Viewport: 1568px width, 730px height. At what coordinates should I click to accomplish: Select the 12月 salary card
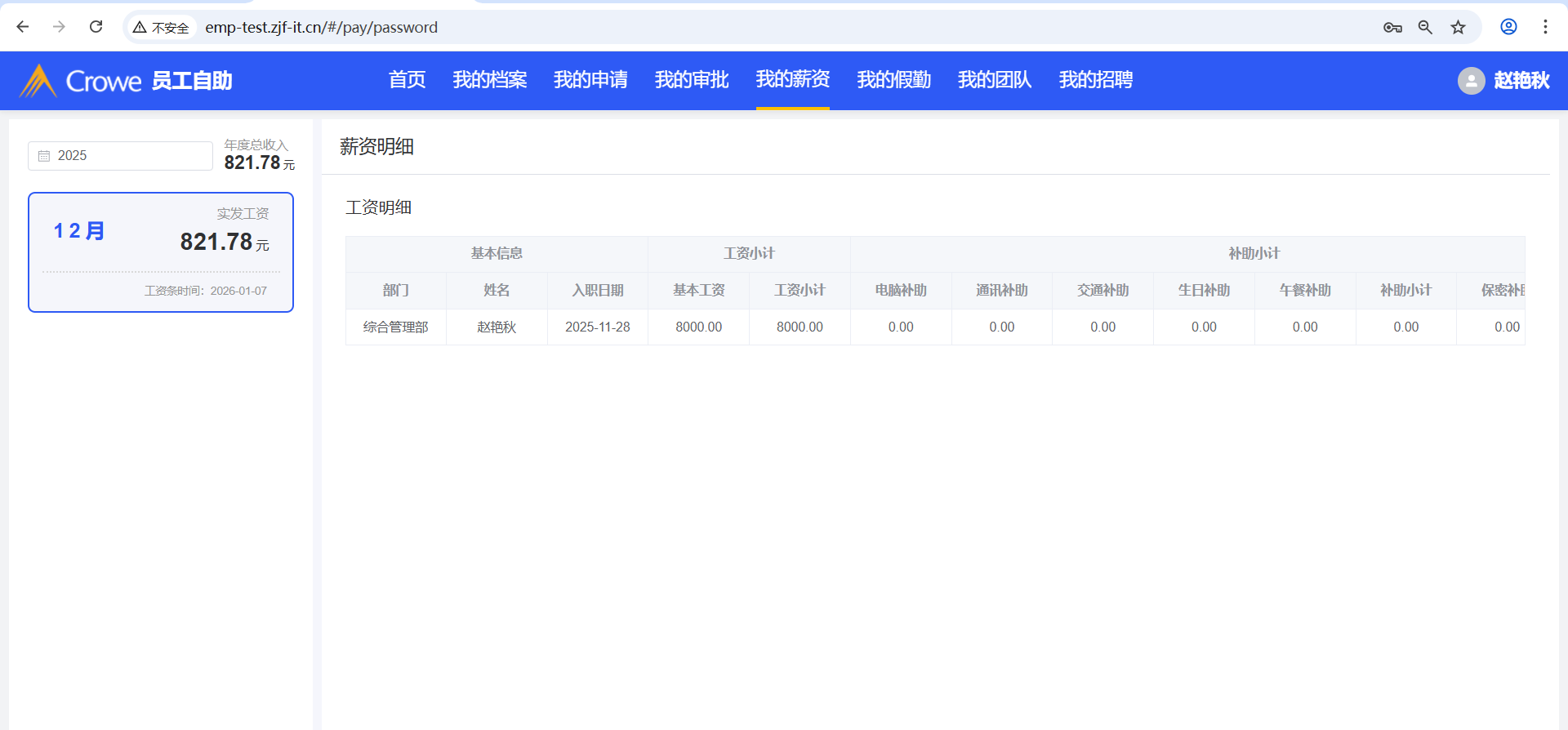click(161, 251)
